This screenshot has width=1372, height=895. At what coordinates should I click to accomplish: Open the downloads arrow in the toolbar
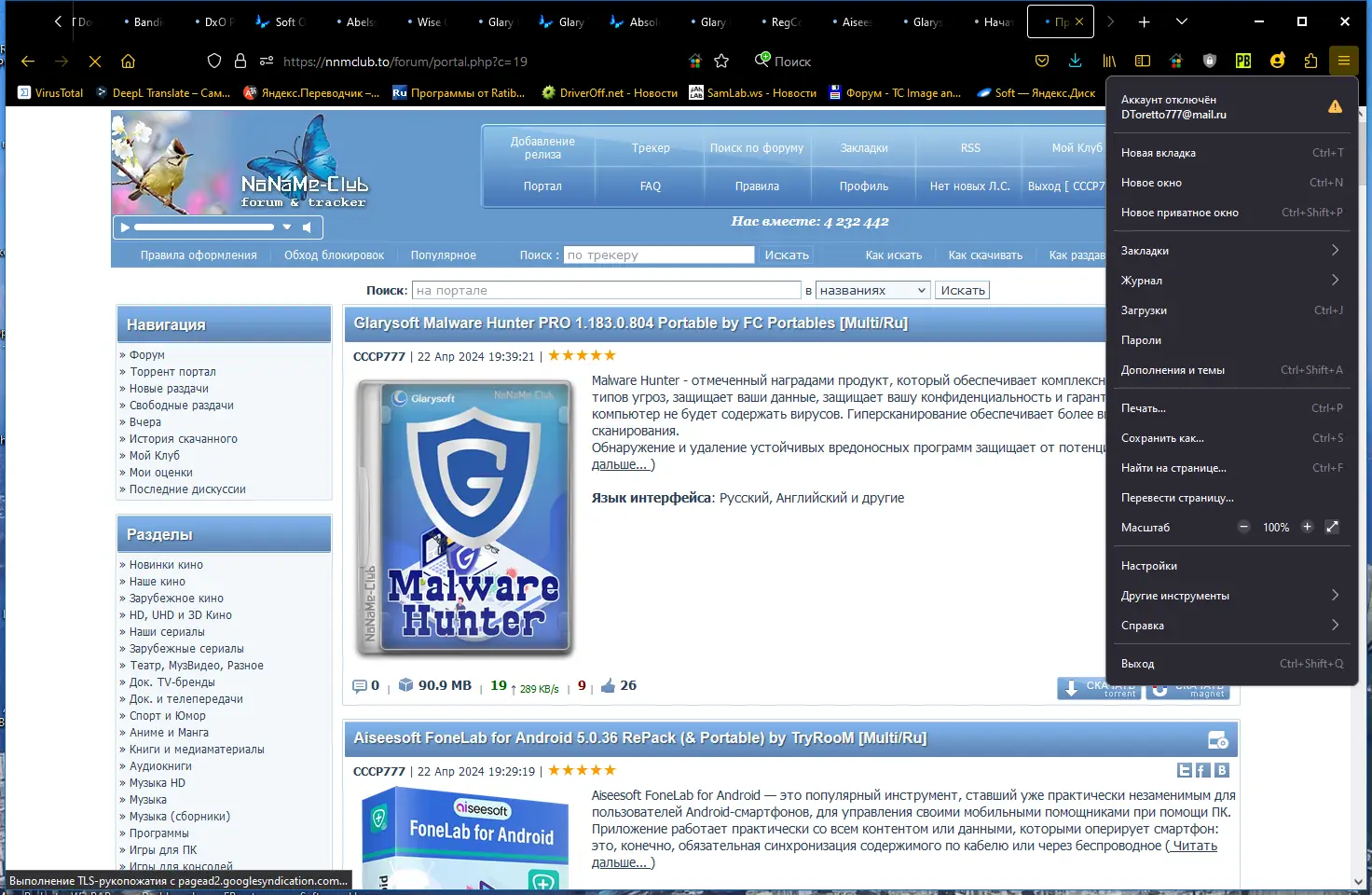point(1076,62)
